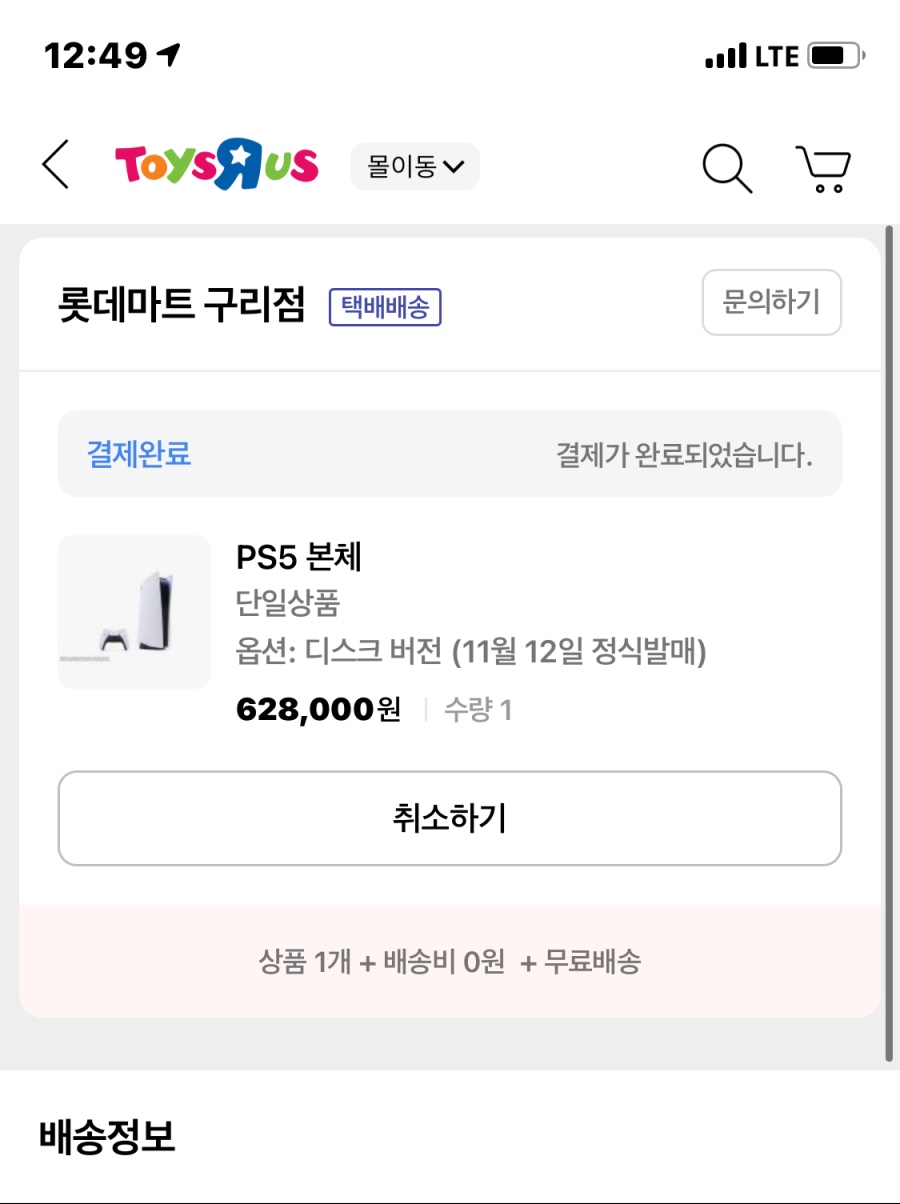Tap the battery icon in status bar
The image size is (900, 1204).
[836, 56]
